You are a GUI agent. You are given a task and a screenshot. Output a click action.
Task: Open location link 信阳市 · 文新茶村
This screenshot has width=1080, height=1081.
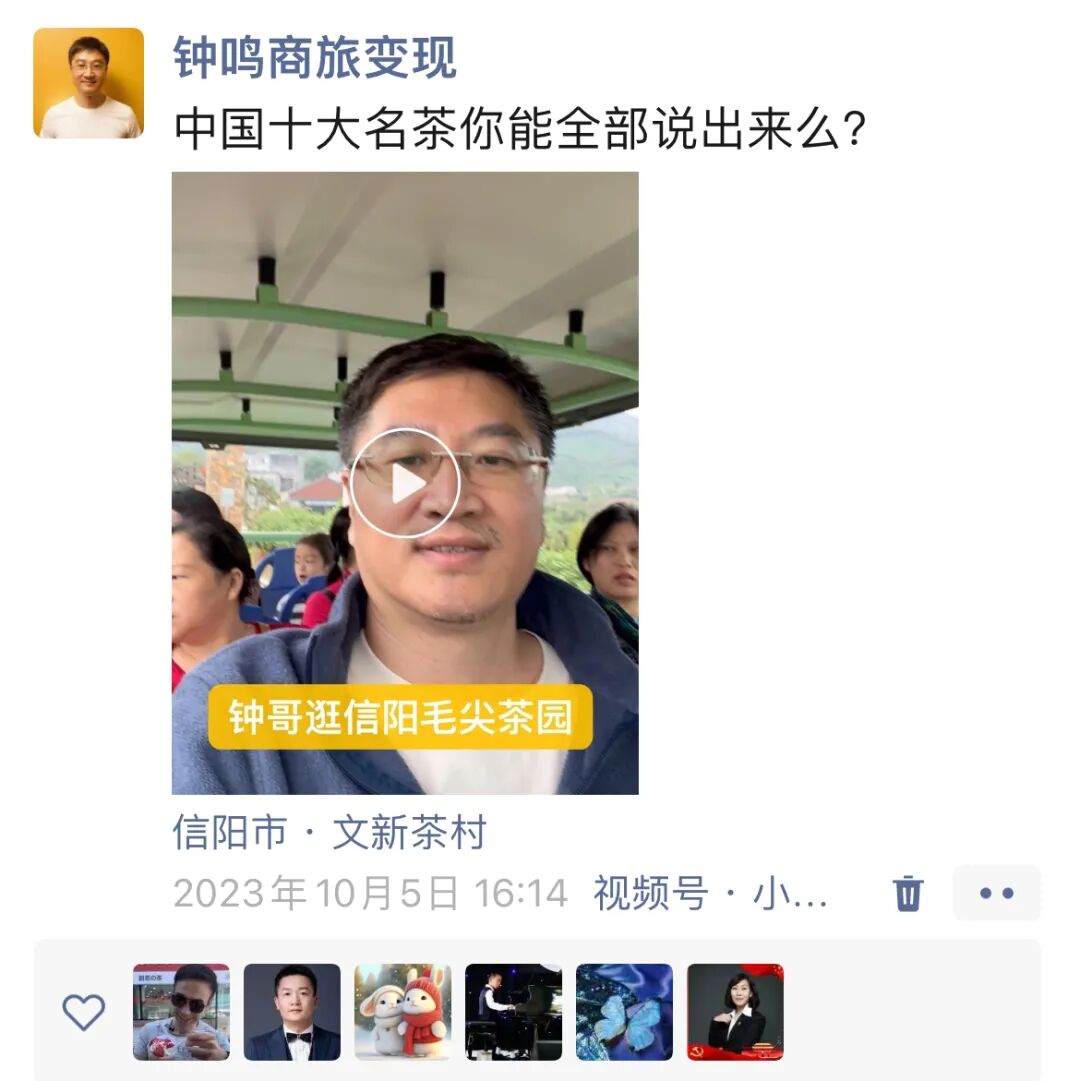(x=329, y=832)
